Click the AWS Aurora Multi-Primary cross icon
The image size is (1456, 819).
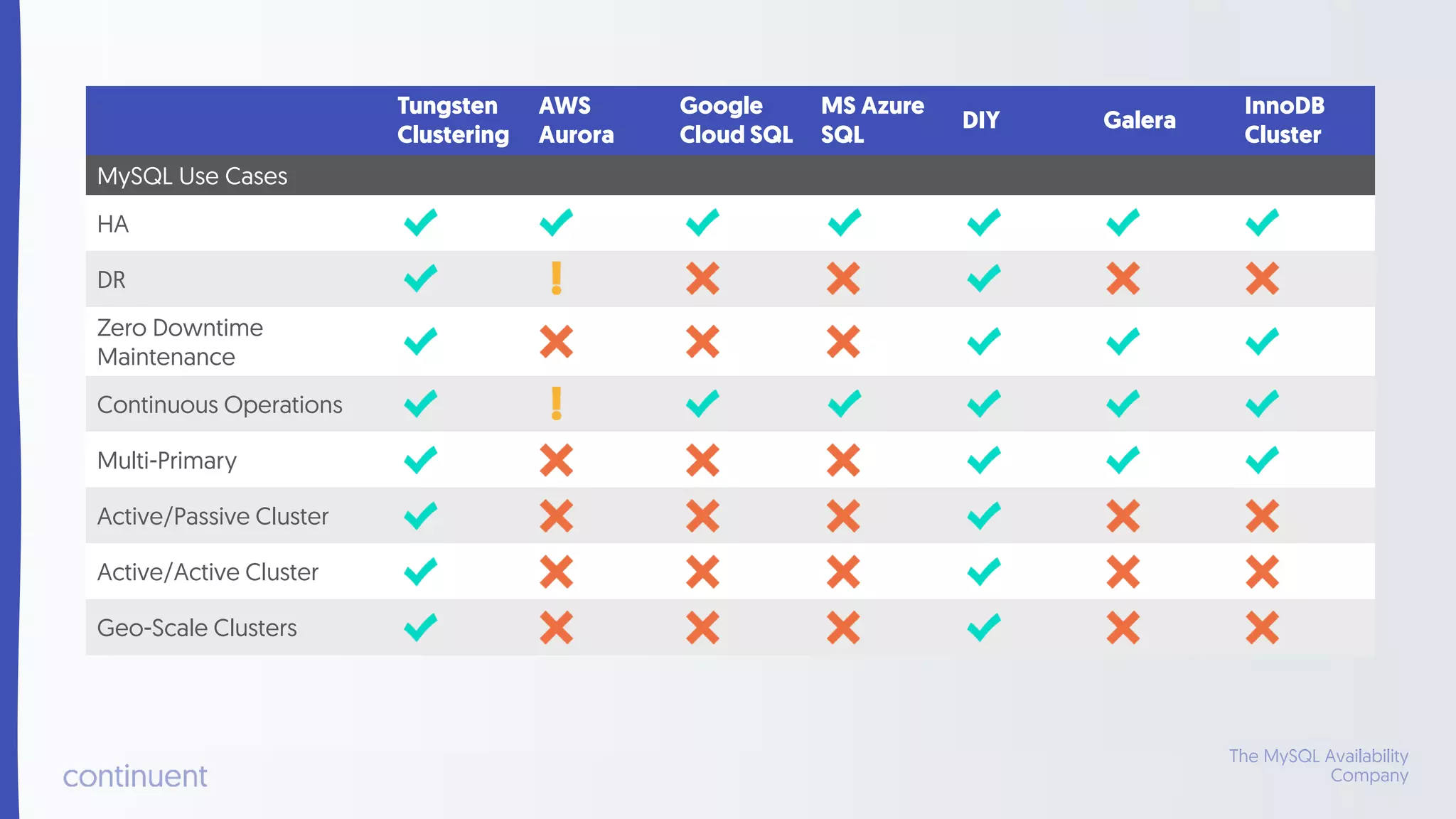[x=556, y=460]
